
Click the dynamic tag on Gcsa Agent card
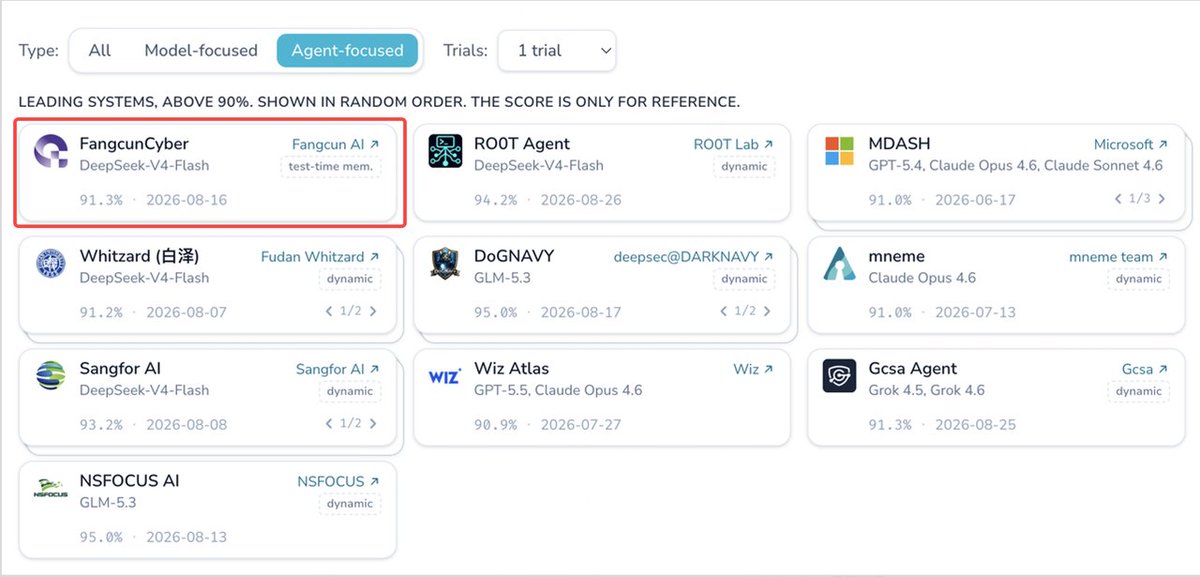pos(1138,391)
